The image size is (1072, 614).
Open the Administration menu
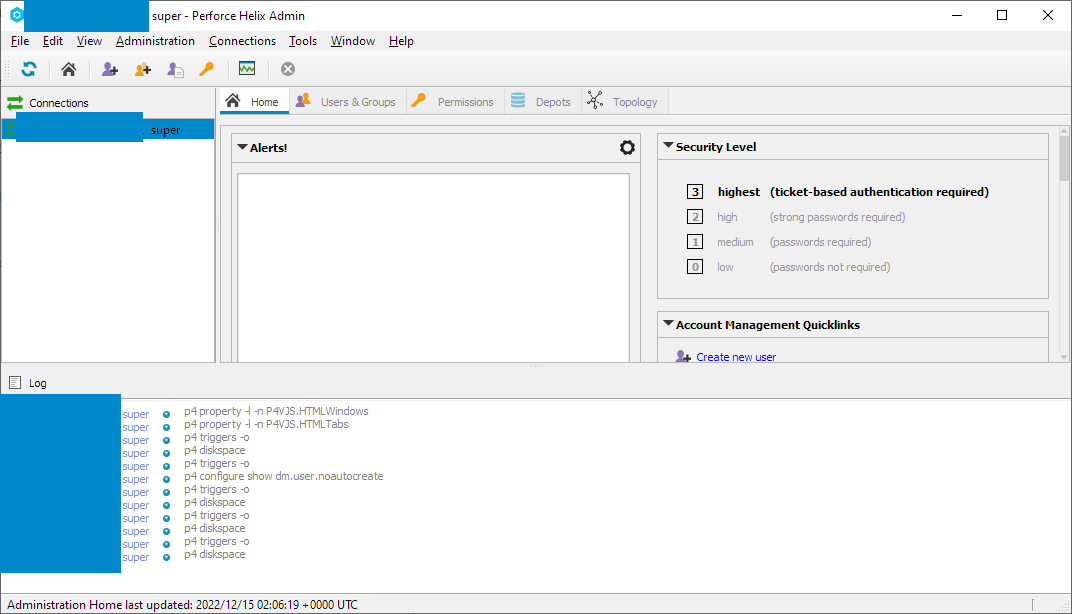pyautogui.click(x=155, y=41)
